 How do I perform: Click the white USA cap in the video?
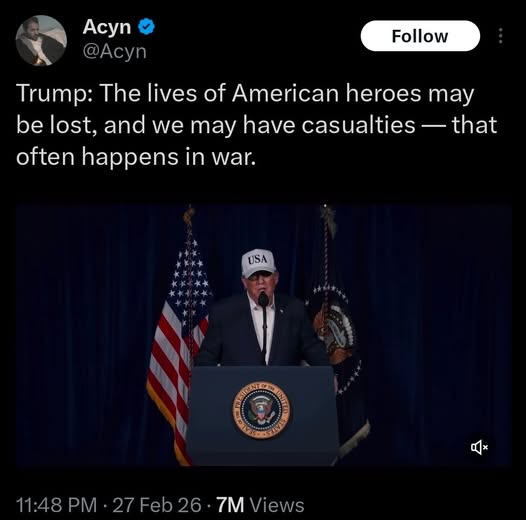pos(258,263)
